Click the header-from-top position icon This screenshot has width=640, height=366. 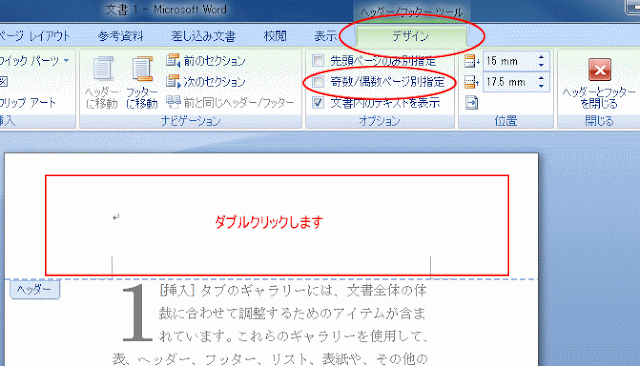(471, 61)
